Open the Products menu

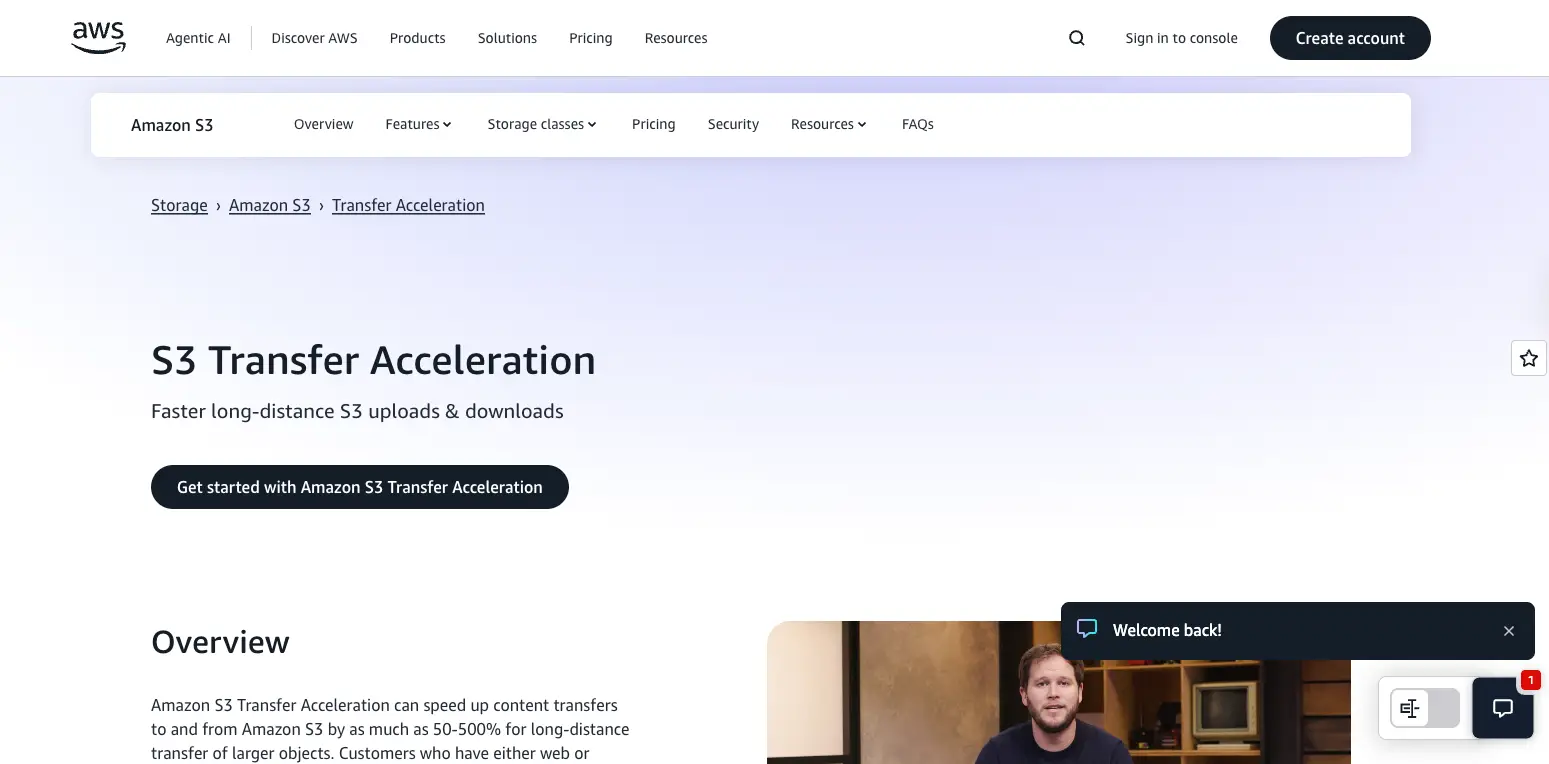417,38
